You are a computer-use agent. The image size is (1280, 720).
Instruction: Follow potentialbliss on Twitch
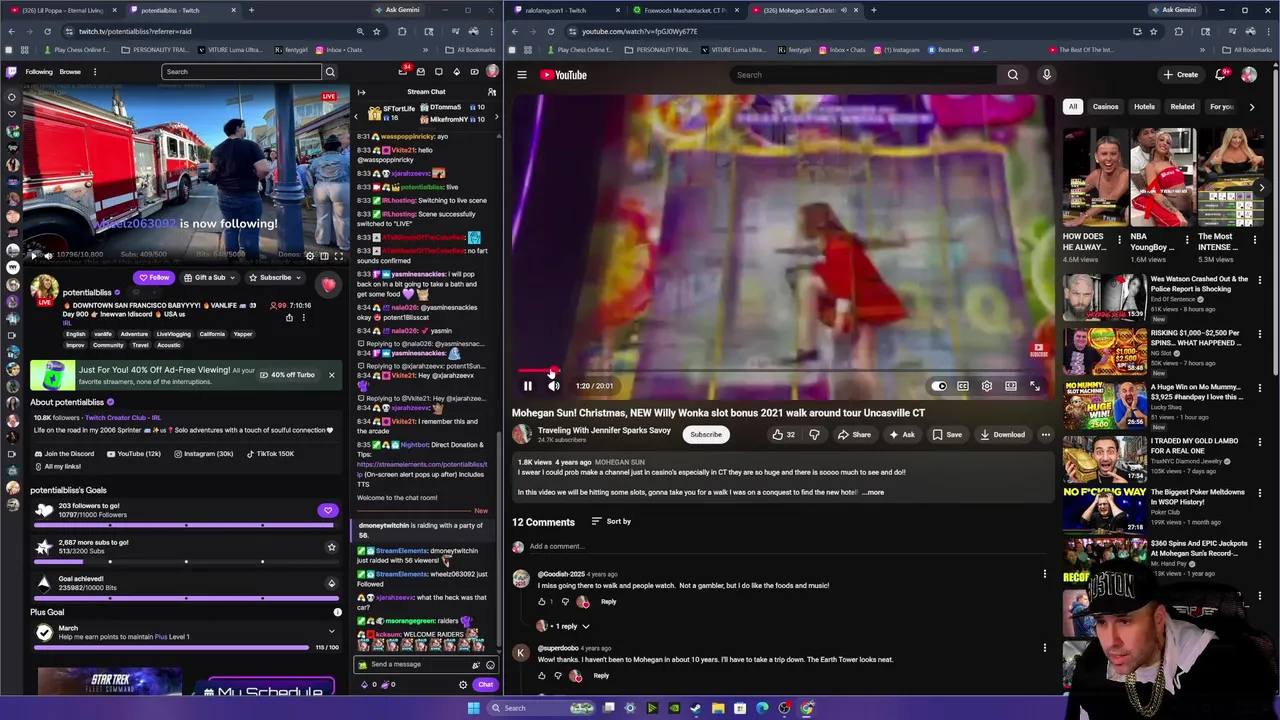point(154,278)
